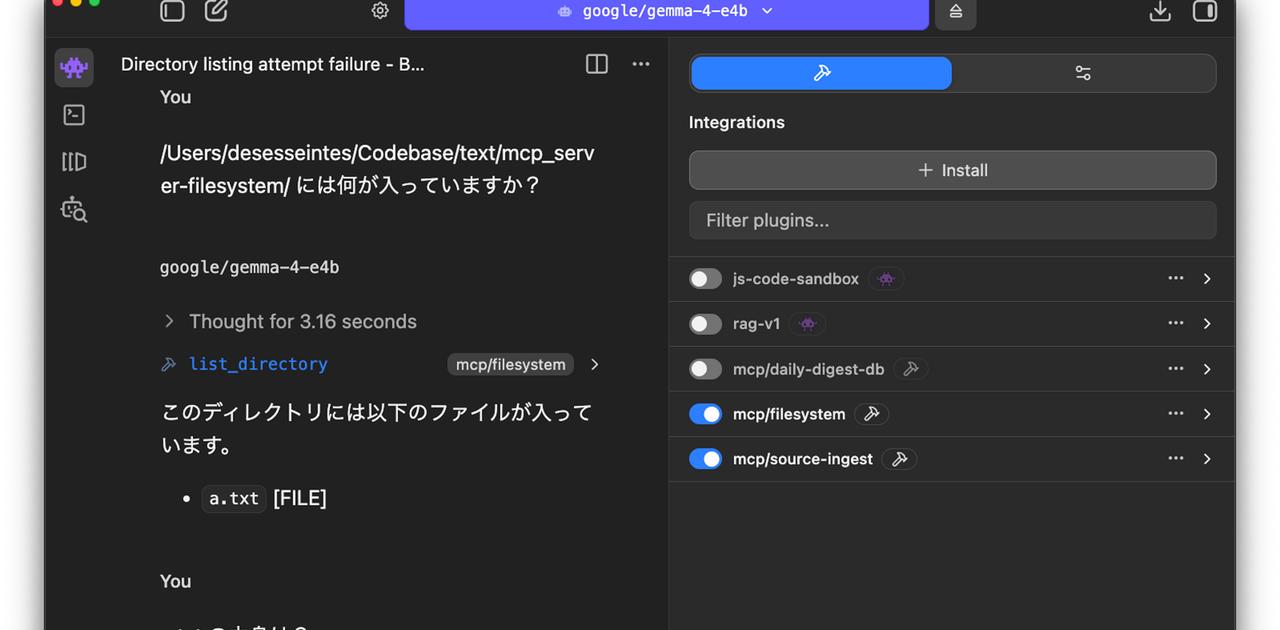Enable the mcp/daily-digest-db integration
Image resolution: width=1280 pixels, height=630 pixels.
tap(705, 369)
